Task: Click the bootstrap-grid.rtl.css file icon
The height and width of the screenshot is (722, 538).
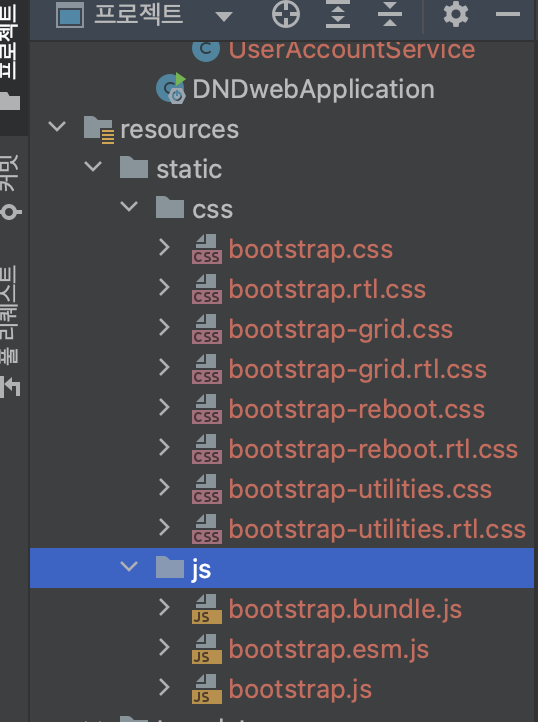Action: [207, 369]
